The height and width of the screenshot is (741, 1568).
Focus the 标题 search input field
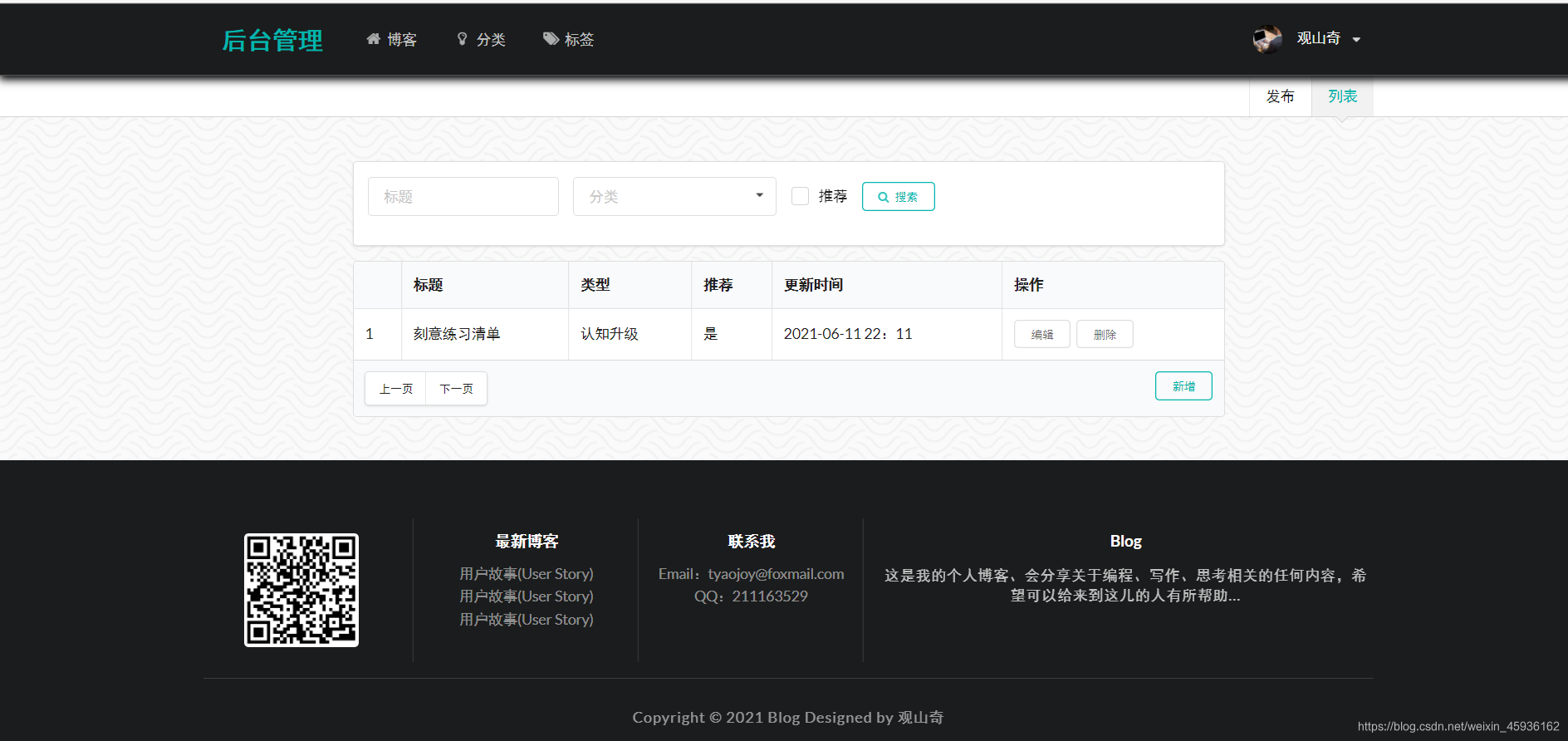[x=463, y=196]
